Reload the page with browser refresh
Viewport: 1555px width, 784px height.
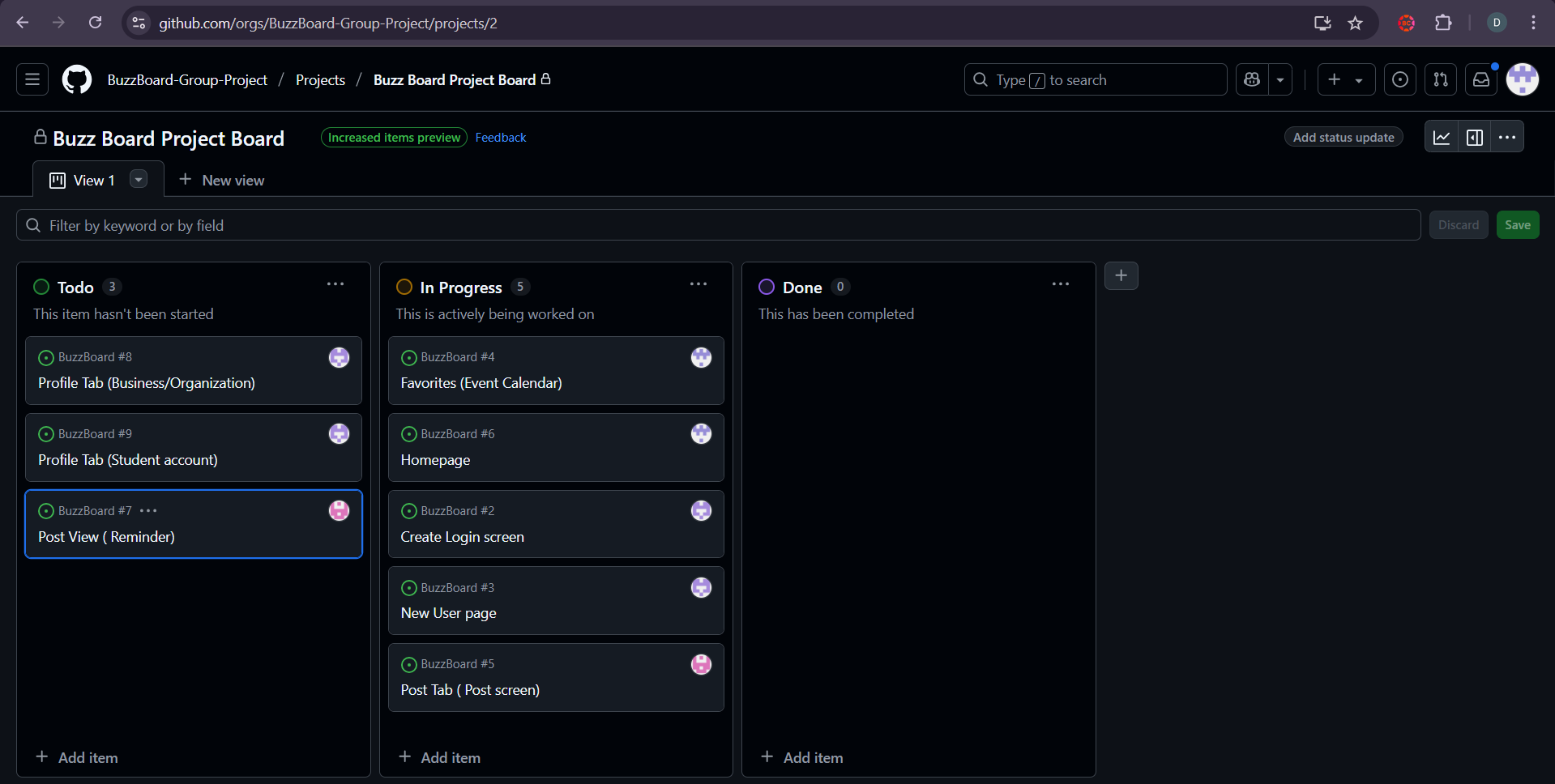96,23
